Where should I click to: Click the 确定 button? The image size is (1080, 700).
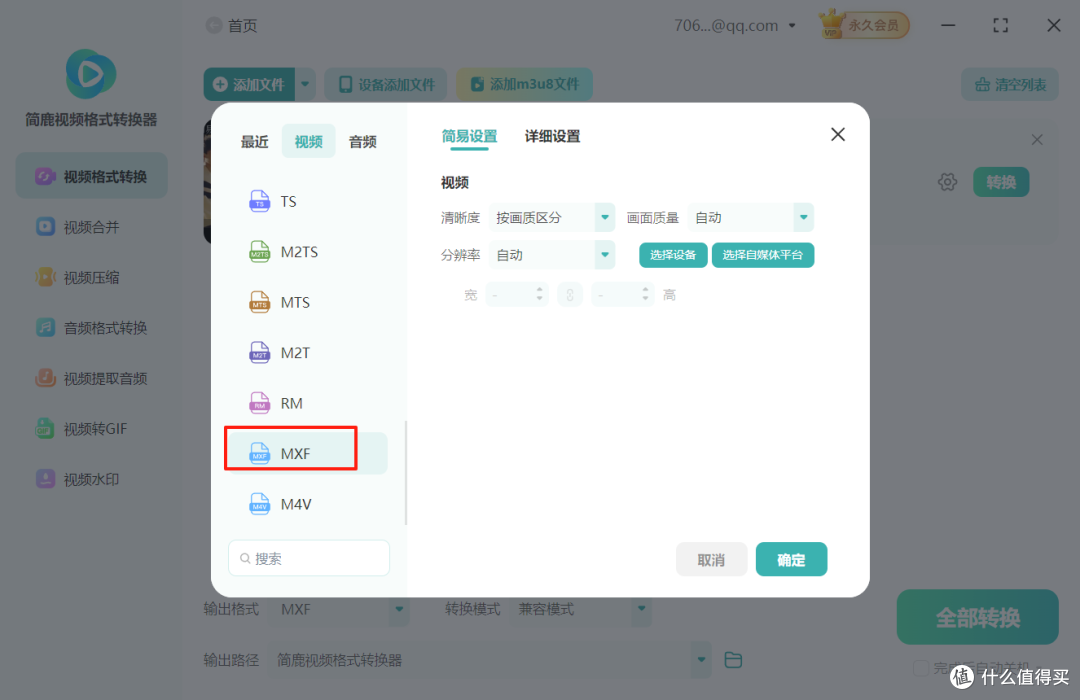791,559
